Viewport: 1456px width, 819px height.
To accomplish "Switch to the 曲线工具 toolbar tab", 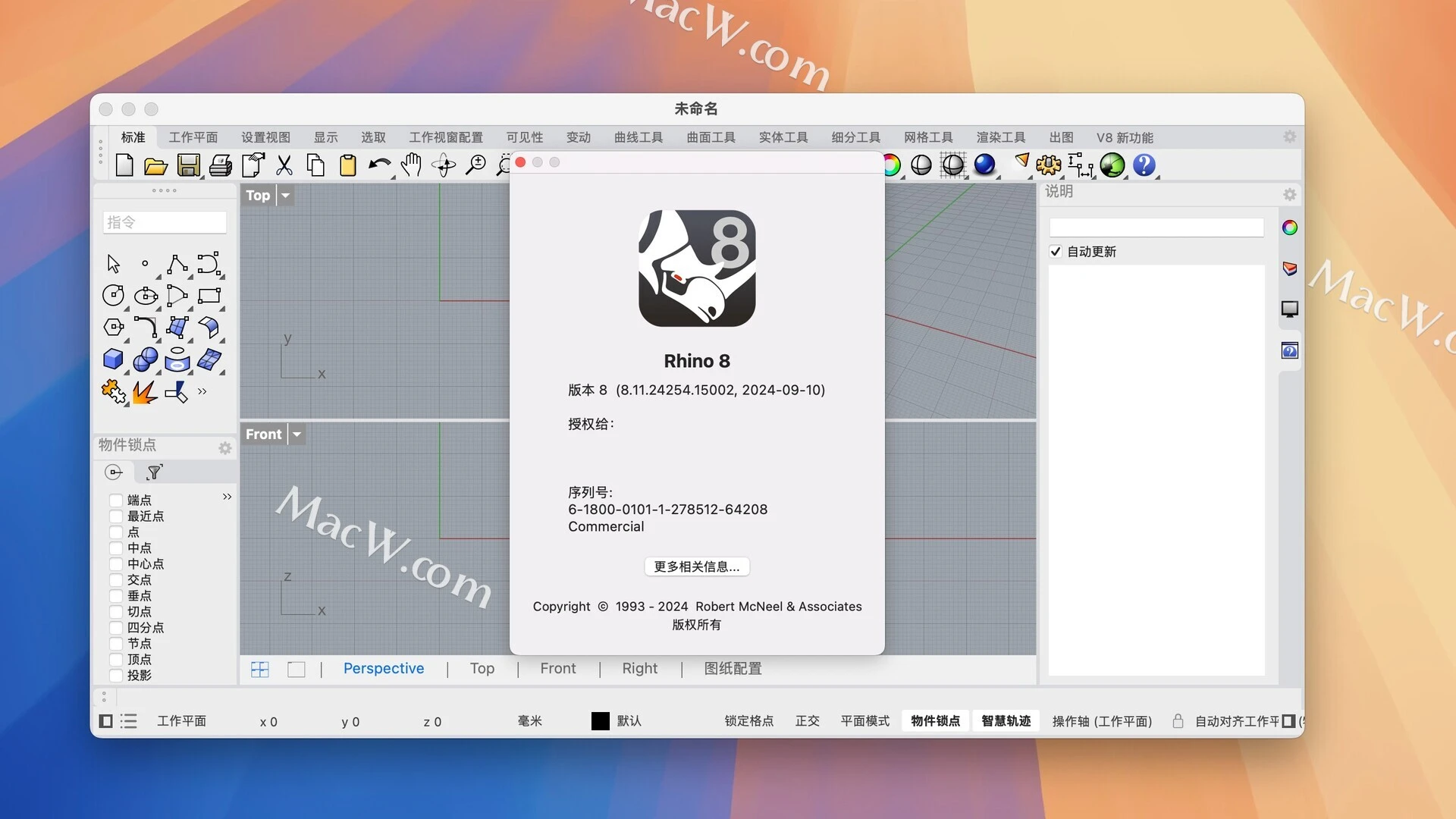I will coord(639,137).
